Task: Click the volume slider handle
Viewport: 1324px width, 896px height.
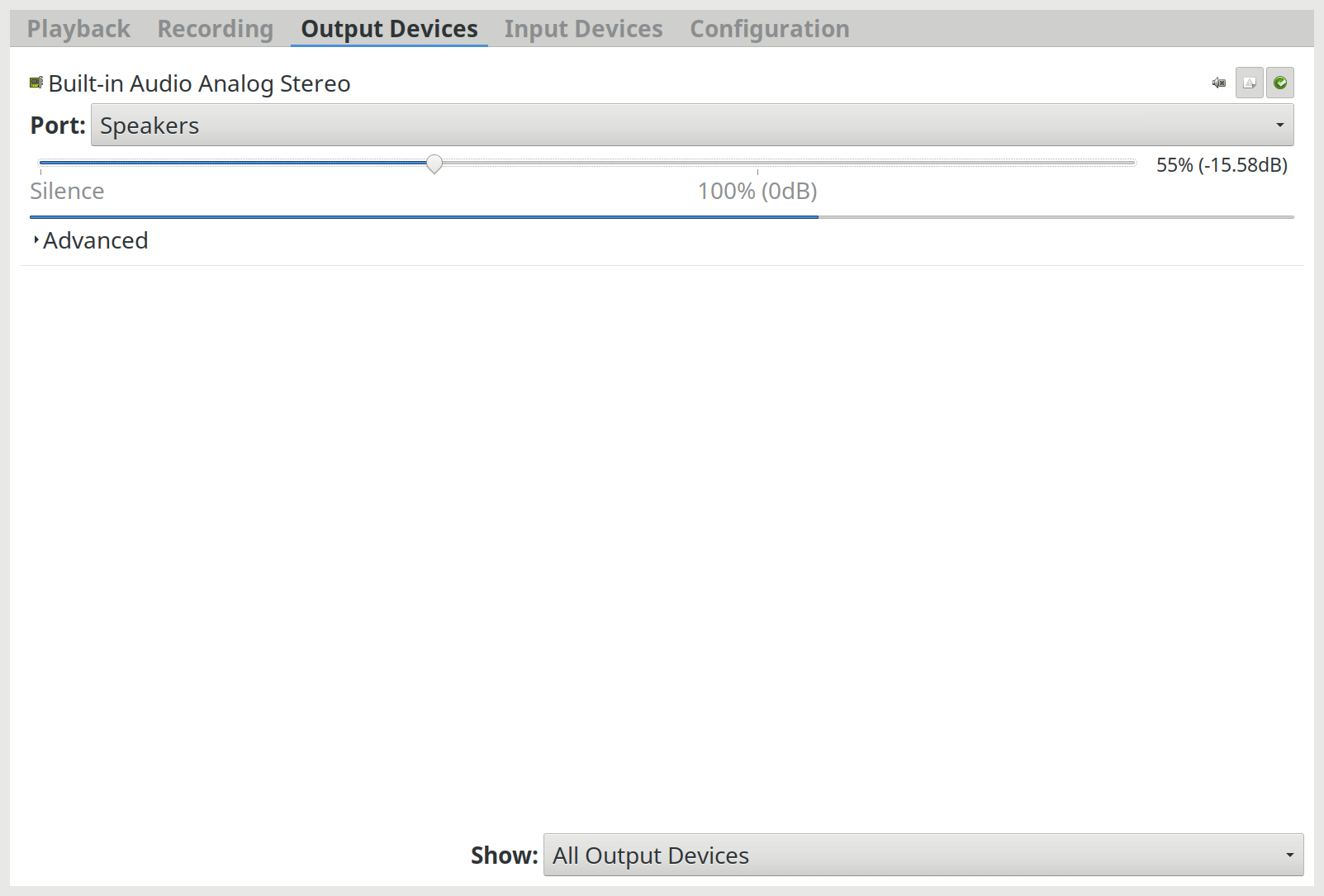Action: click(434, 164)
